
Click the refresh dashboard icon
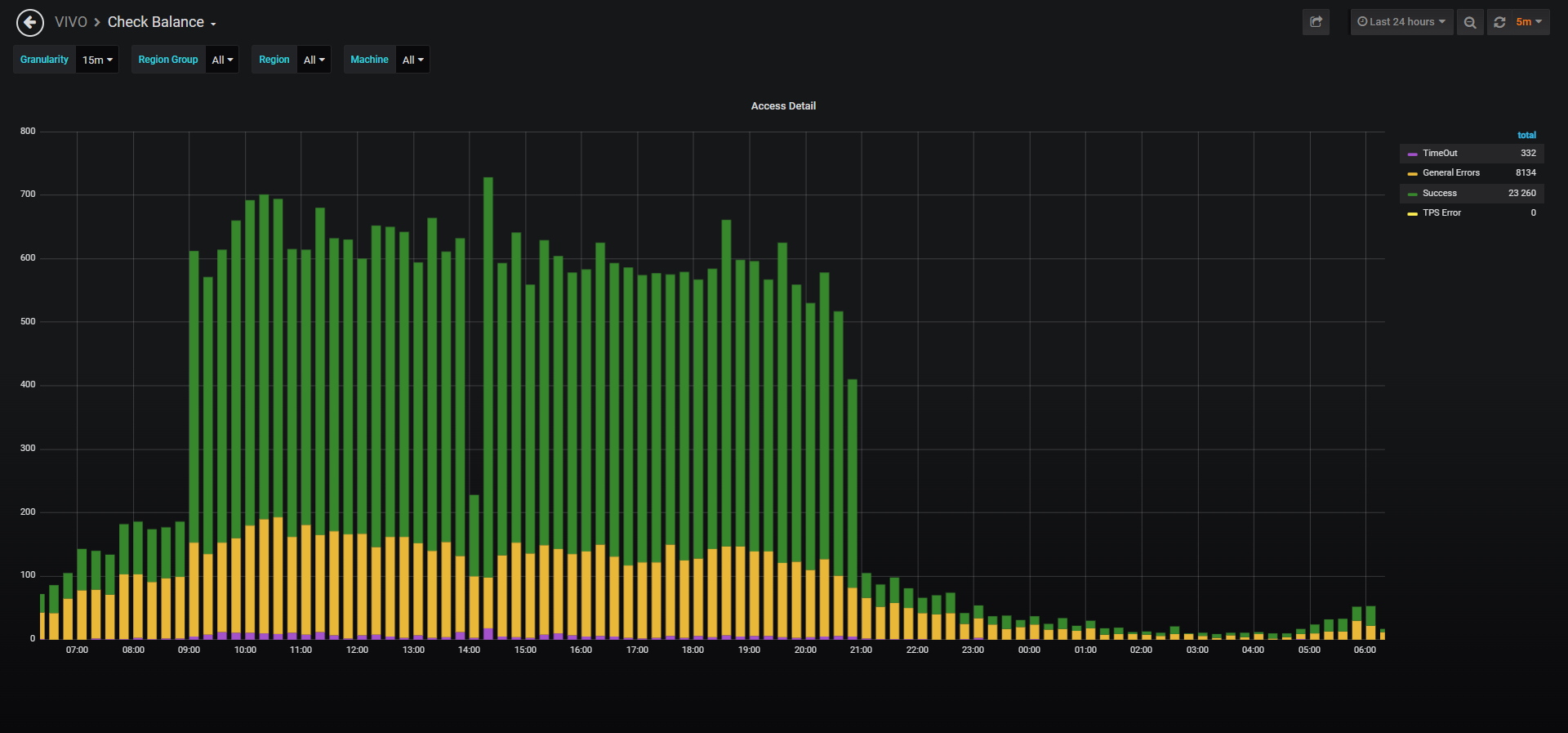(1499, 22)
